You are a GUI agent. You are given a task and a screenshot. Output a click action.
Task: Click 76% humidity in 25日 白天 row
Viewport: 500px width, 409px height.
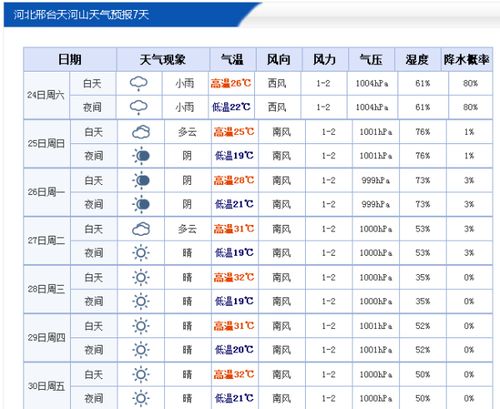(422, 132)
